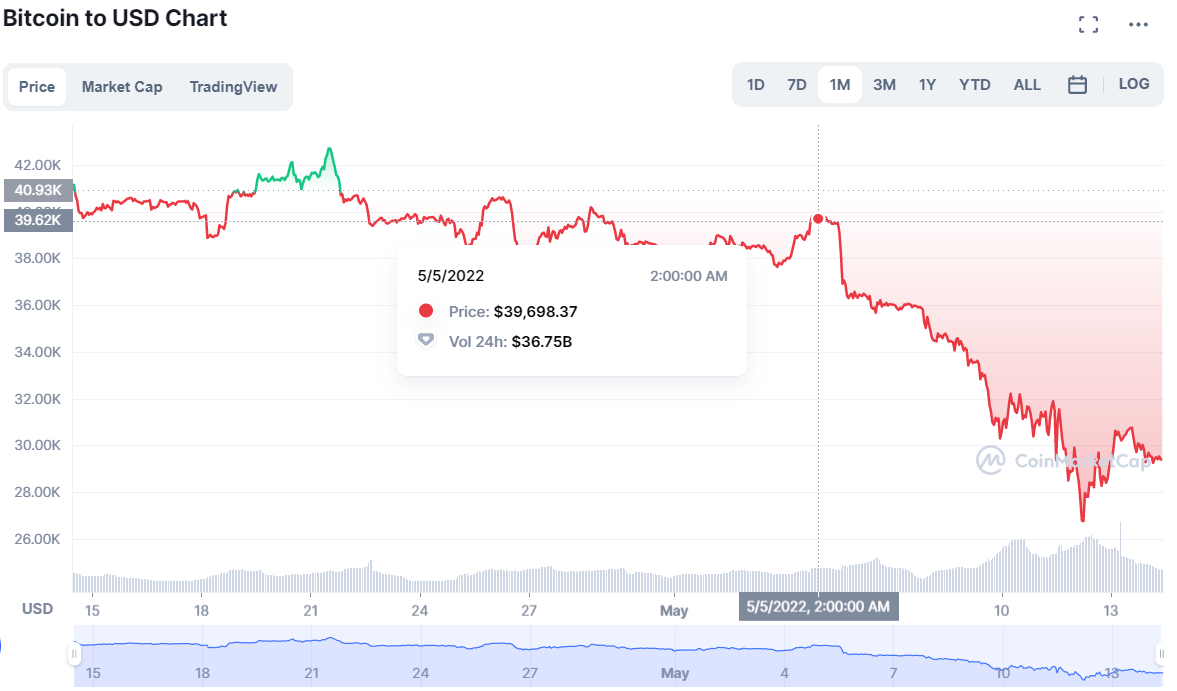Select the 7D time range
The width and height of the screenshot is (1177, 691).
pos(796,85)
